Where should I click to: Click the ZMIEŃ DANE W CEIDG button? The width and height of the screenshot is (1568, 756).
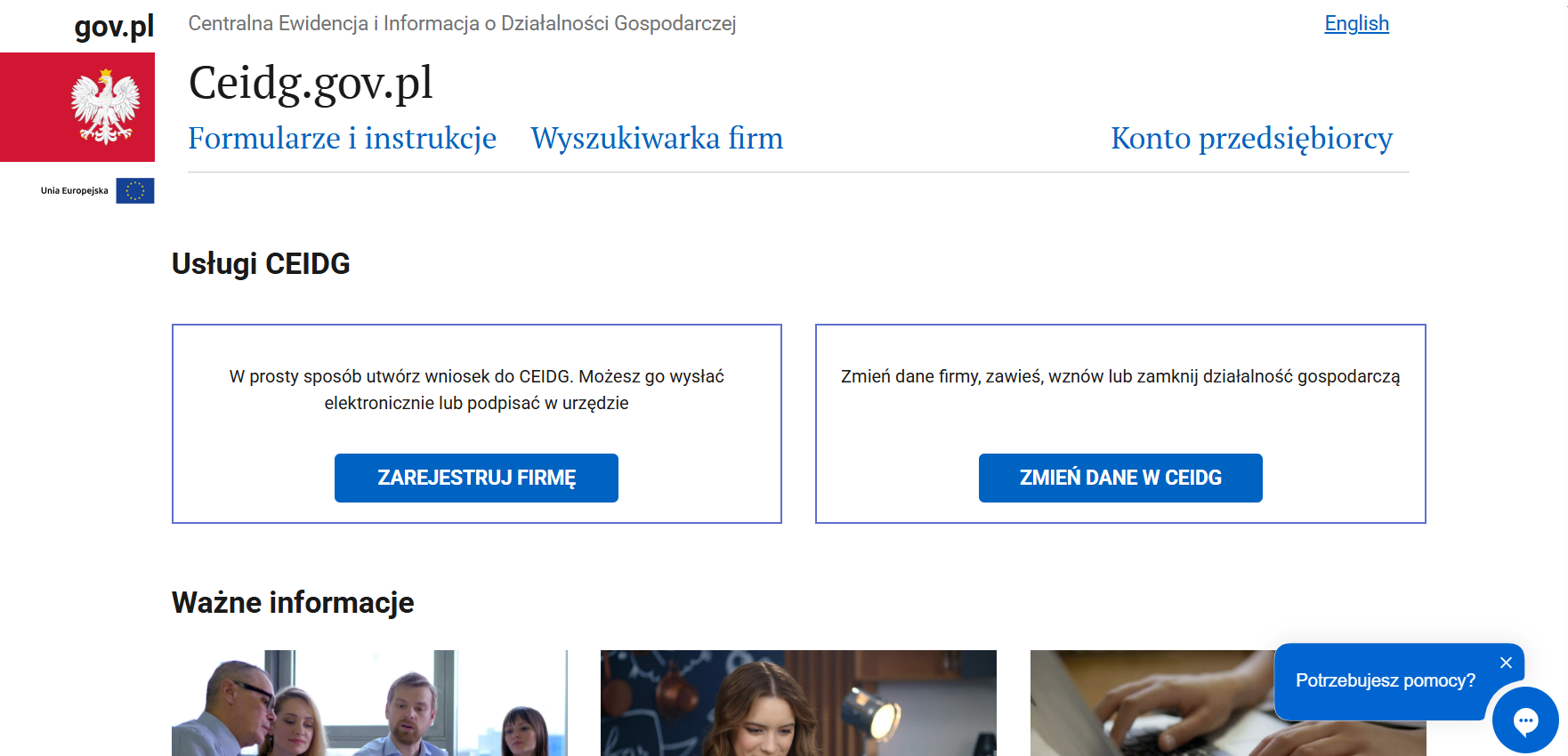[x=1120, y=478]
